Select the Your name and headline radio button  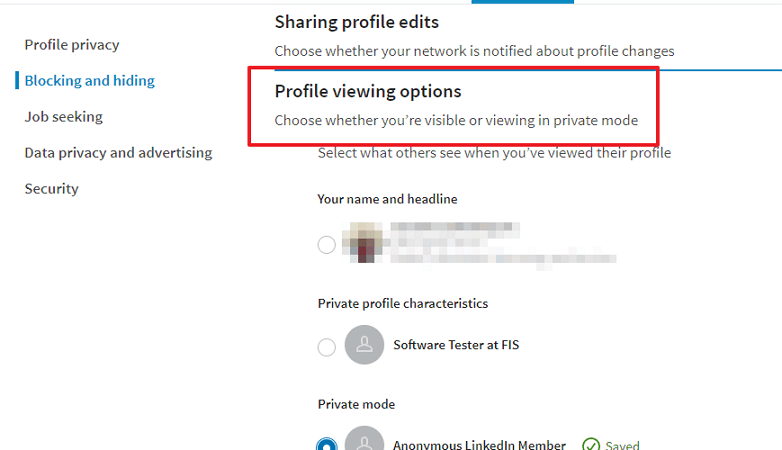tap(327, 244)
